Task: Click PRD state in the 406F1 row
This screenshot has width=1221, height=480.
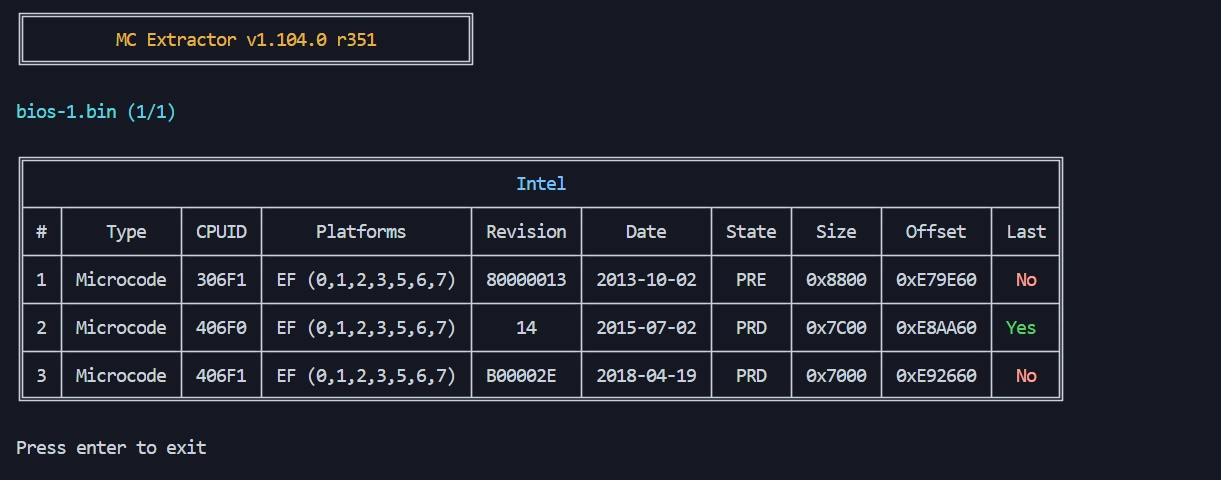Action: pos(751,376)
